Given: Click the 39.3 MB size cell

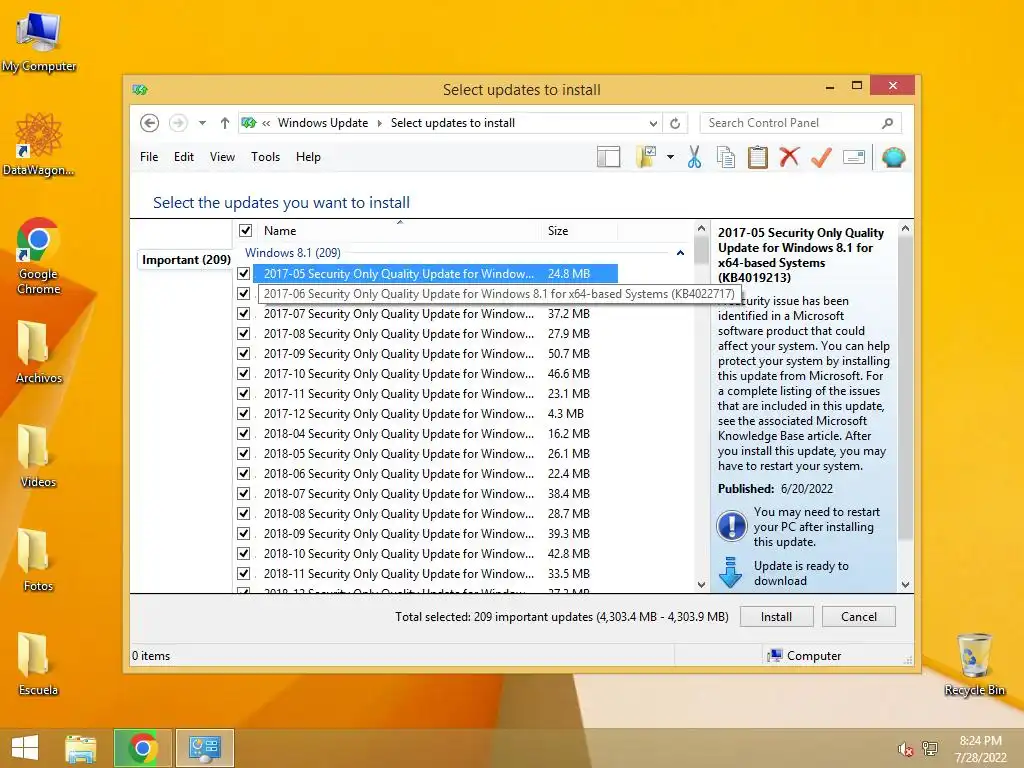Looking at the screenshot, I should coord(569,534).
